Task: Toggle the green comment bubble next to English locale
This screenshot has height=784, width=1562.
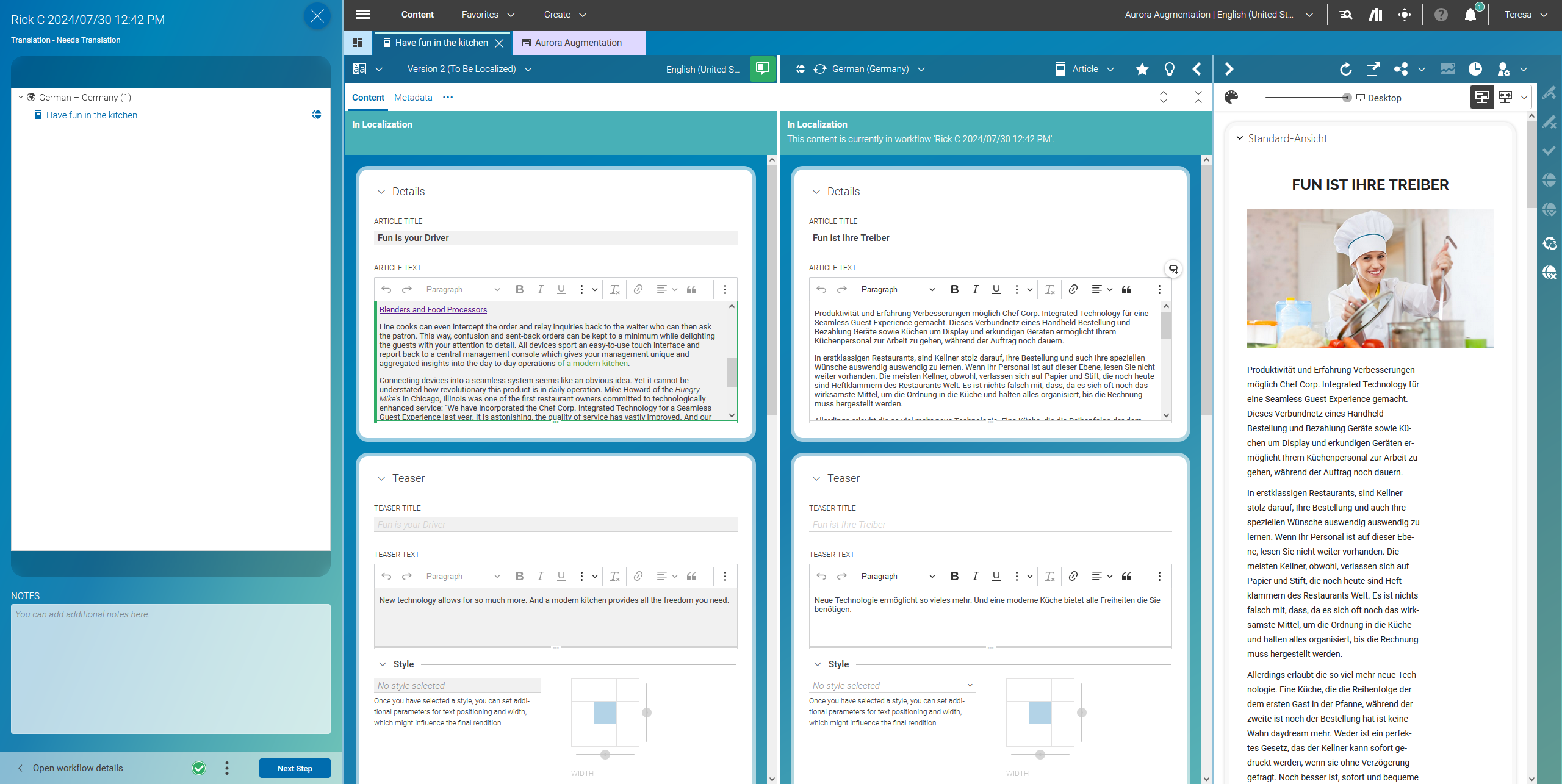Action: pyautogui.click(x=762, y=69)
